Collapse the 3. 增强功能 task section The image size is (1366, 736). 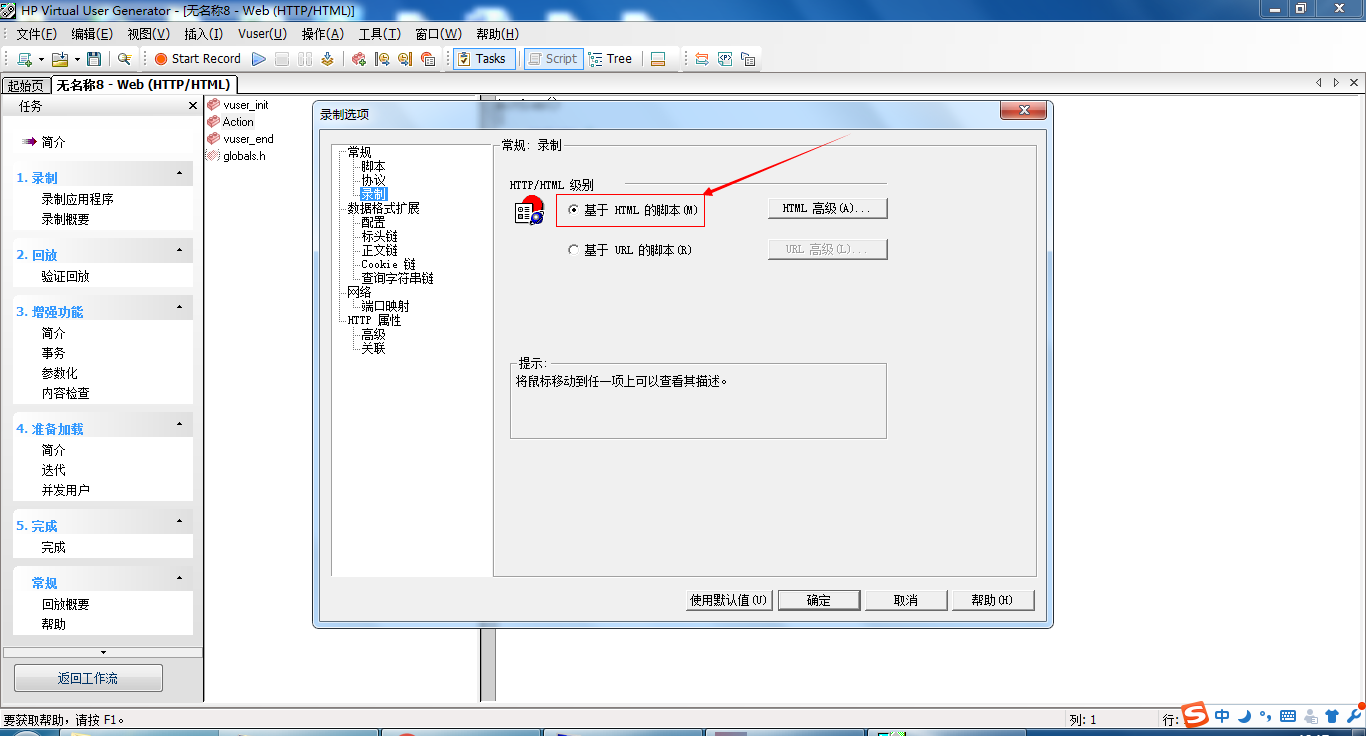[179, 308]
